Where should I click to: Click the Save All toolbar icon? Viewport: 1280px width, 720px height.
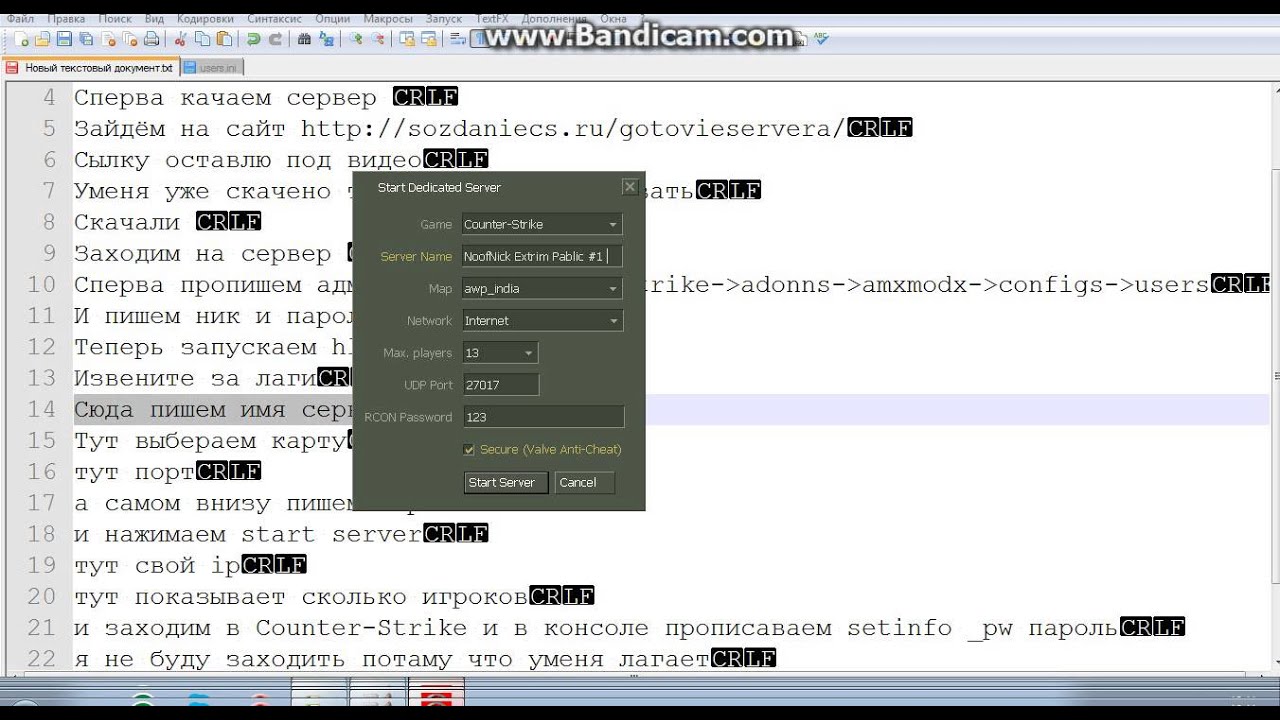tap(86, 40)
